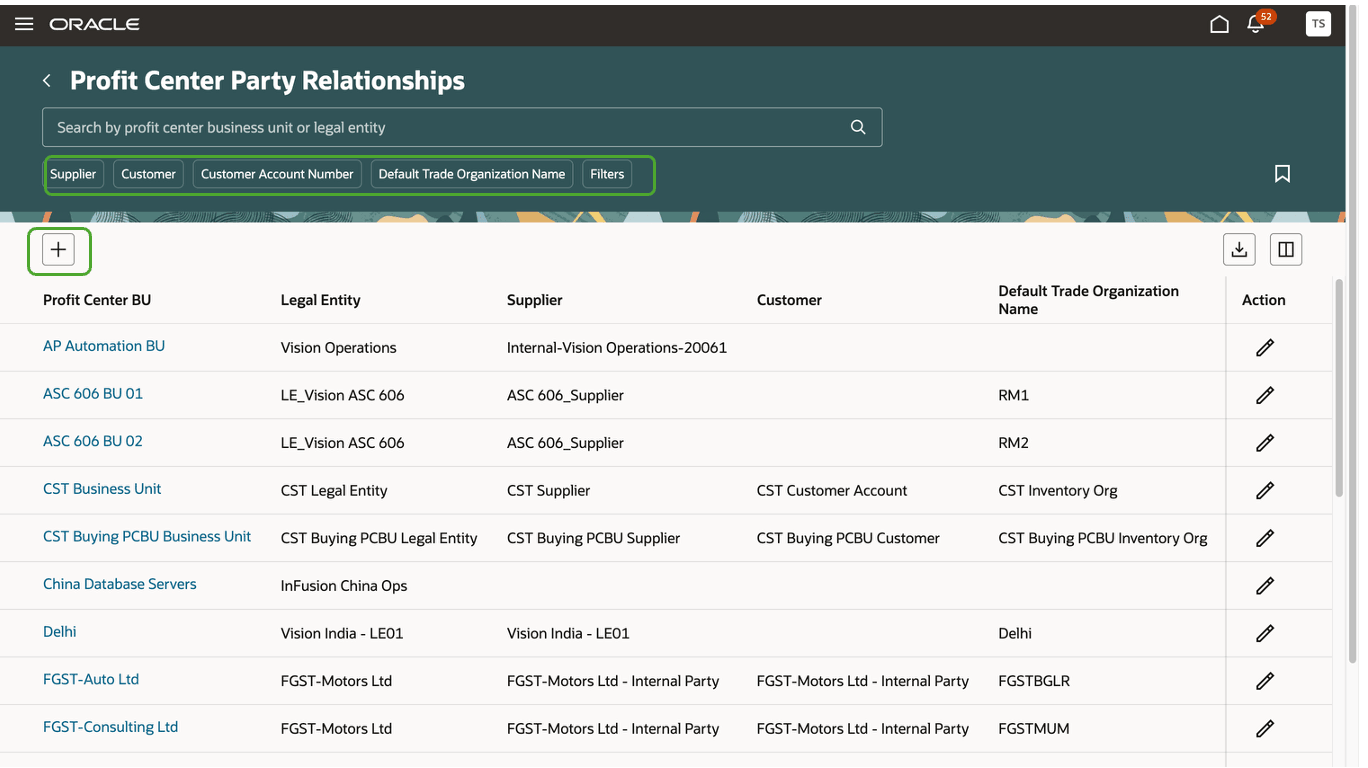Go back using the left chevron
The height and width of the screenshot is (768, 1368).
[47, 81]
